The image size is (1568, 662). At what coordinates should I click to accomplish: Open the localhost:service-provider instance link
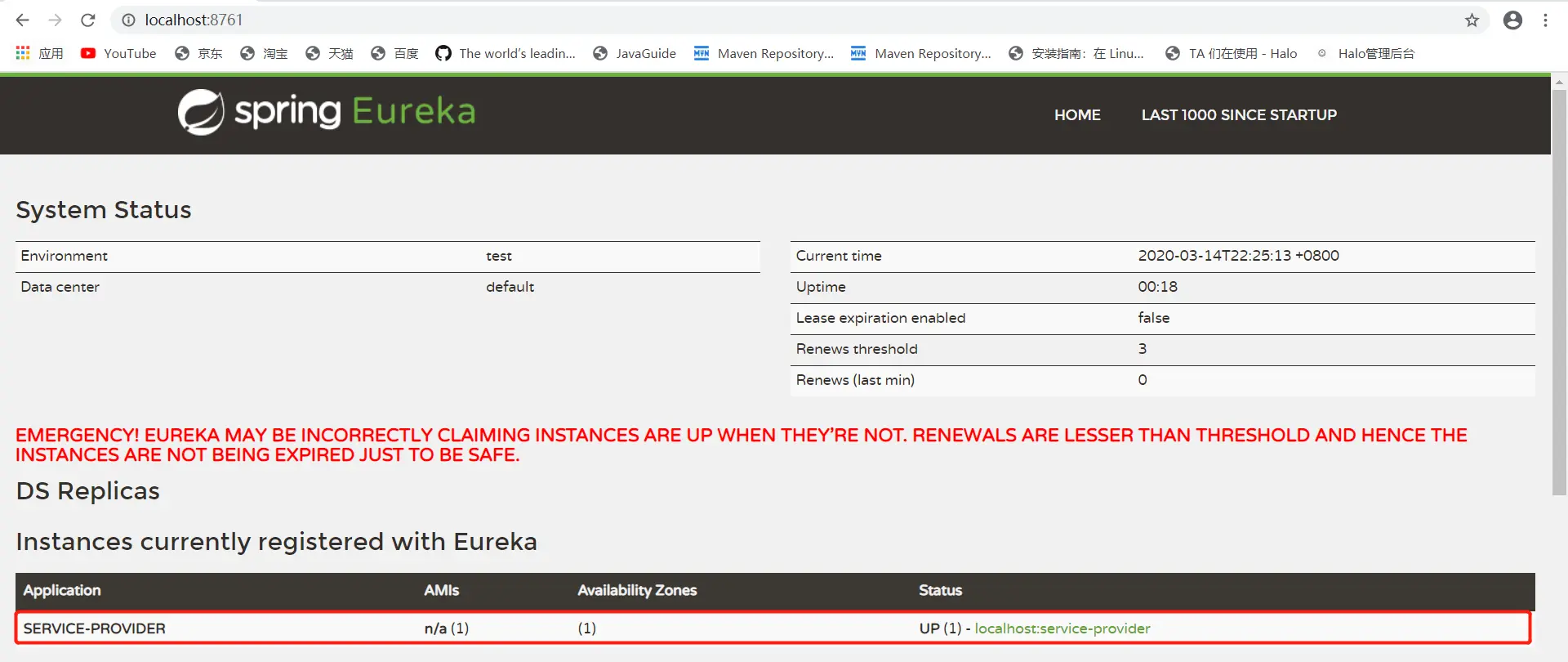(x=1062, y=628)
